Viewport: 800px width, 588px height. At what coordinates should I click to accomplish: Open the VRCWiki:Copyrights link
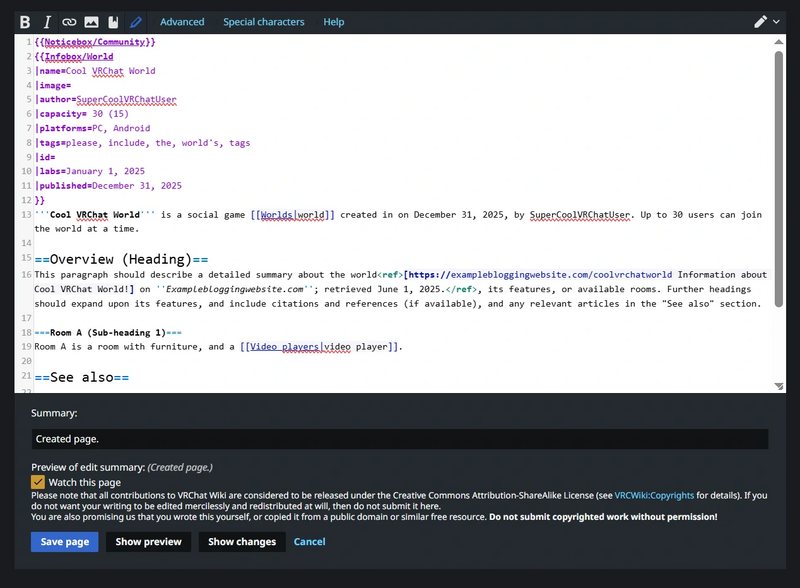point(654,495)
